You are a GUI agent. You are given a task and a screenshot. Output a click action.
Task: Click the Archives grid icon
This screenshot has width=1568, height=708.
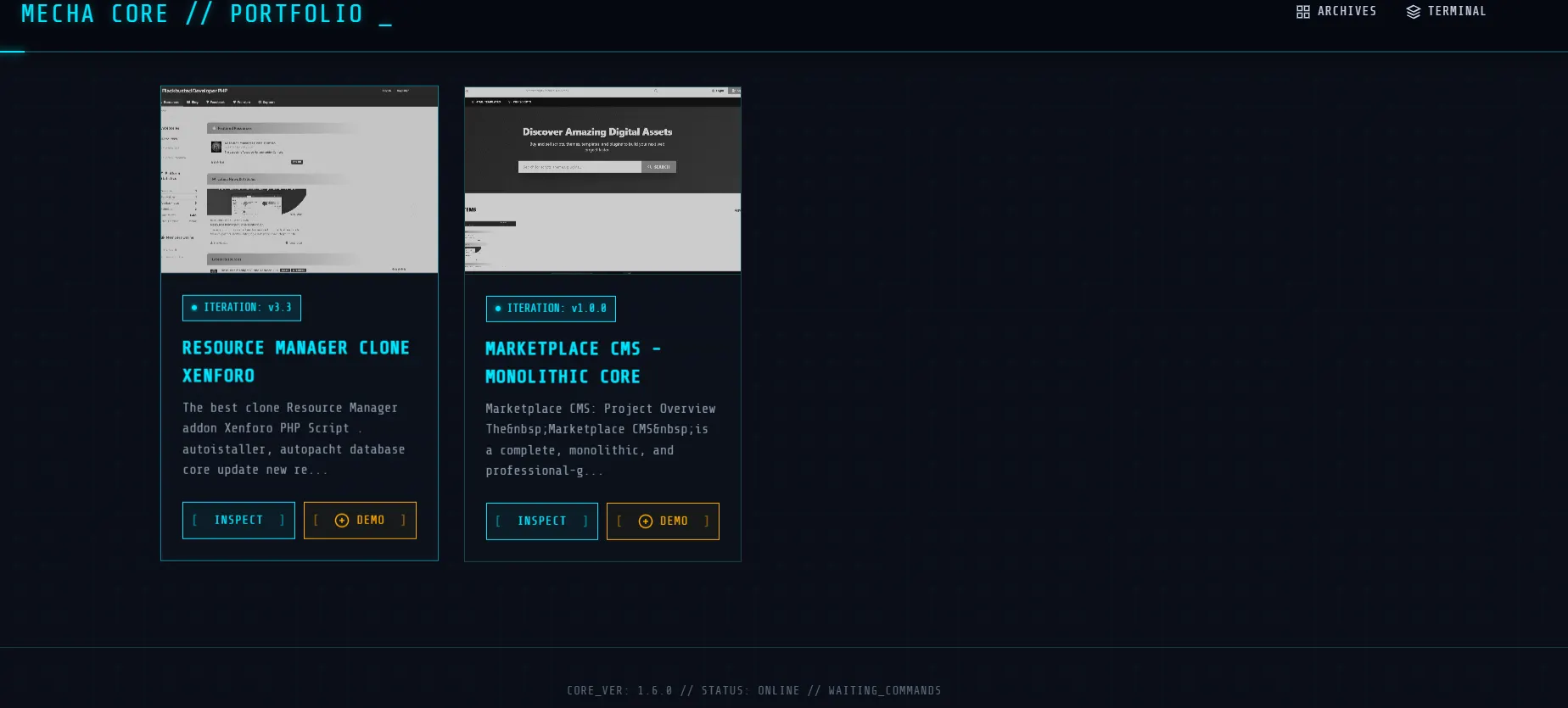coord(1303,12)
